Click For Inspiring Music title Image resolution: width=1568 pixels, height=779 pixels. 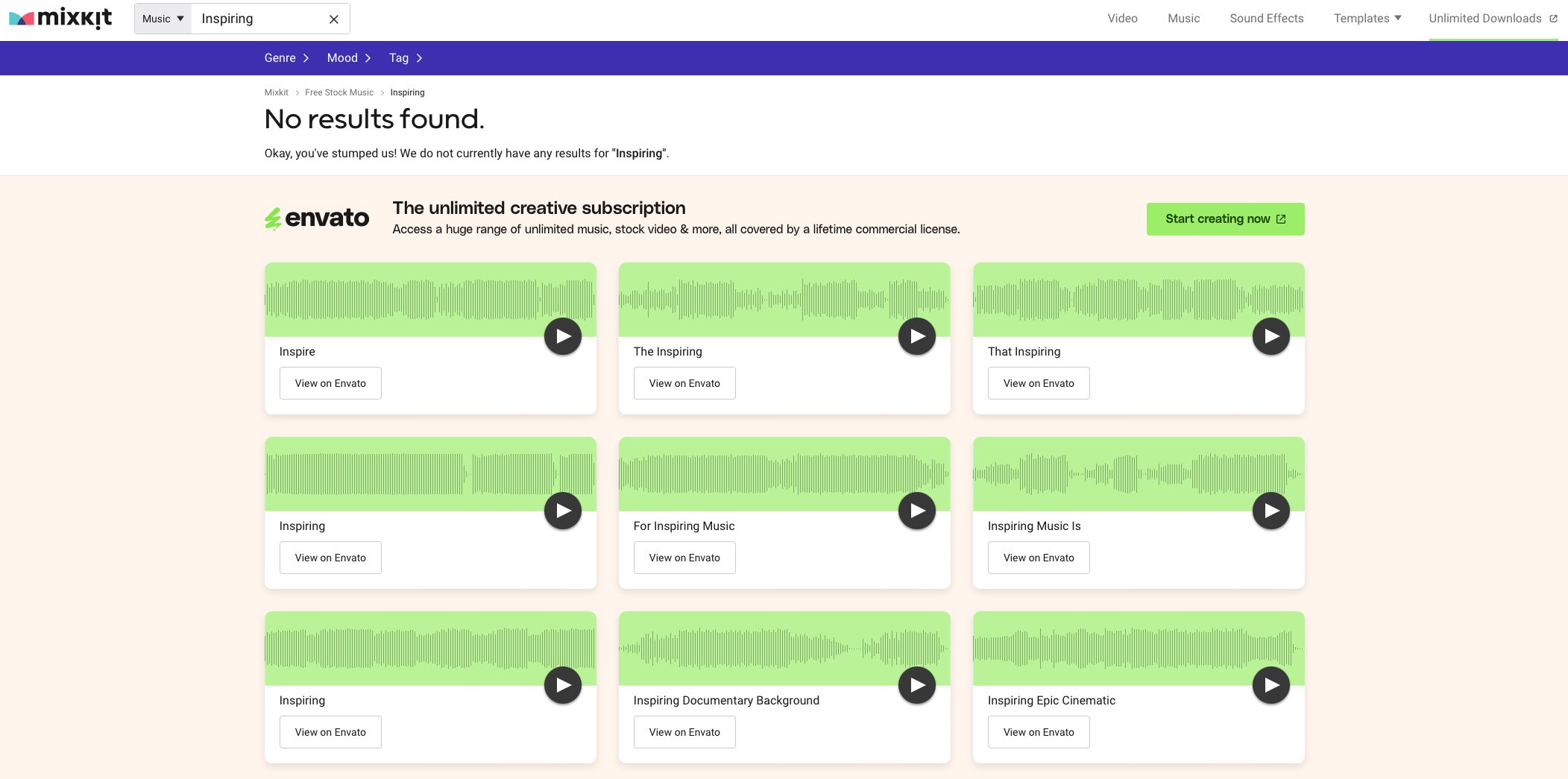tap(684, 526)
